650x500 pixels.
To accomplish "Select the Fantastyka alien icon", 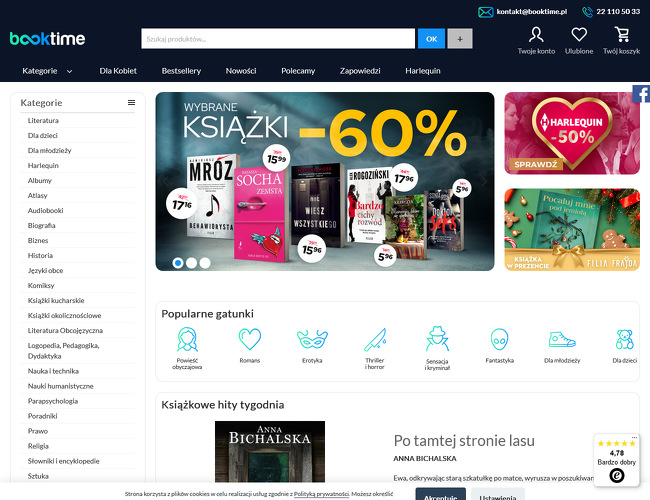I will [500, 340].
